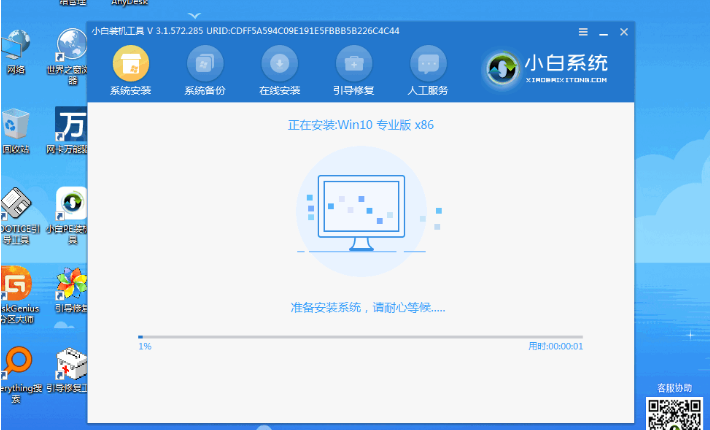Click the window title version text
The height and width of the screenshot is (430, 710).
click(x=245, y=31)
